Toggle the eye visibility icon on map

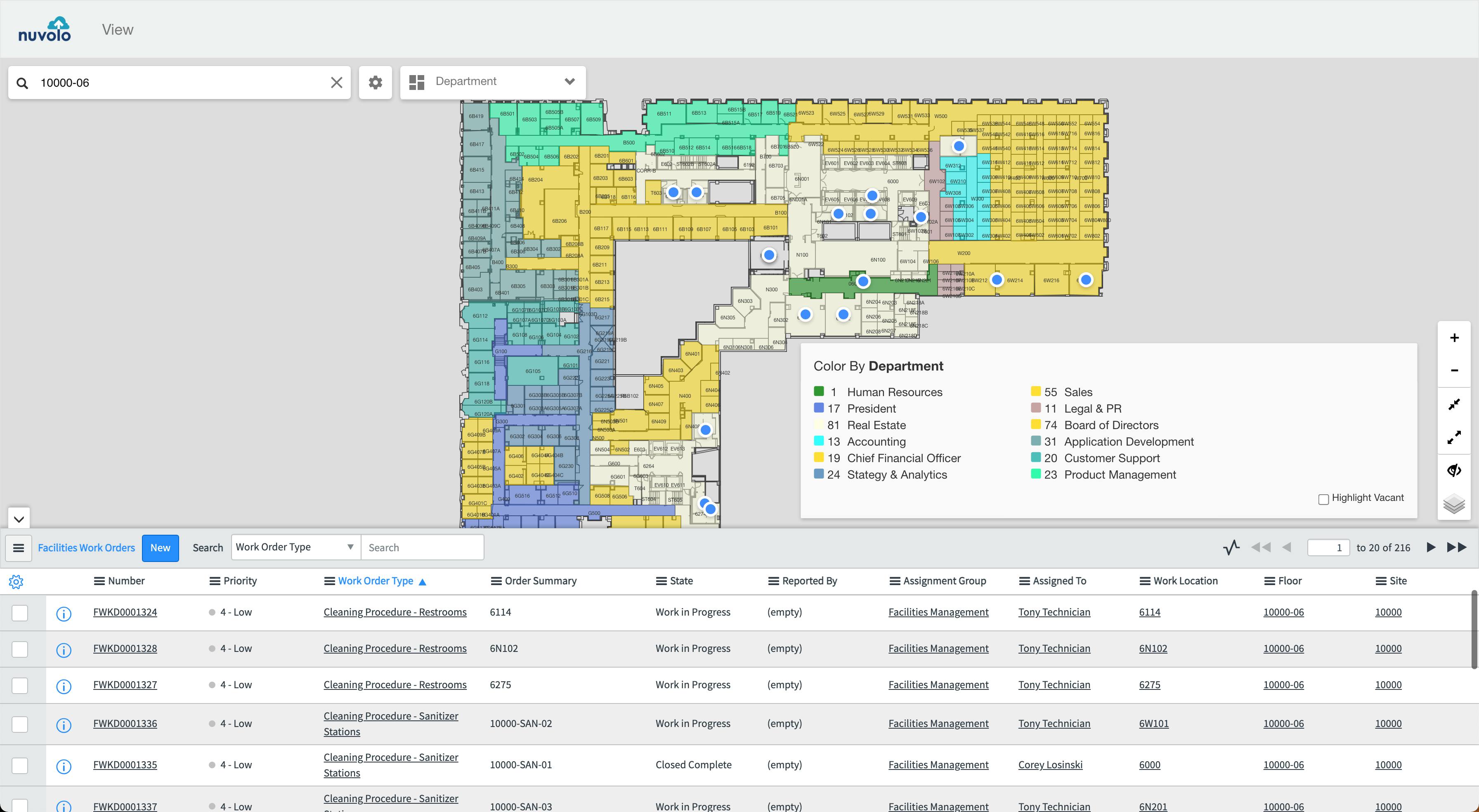click(x=1454, y=470)
